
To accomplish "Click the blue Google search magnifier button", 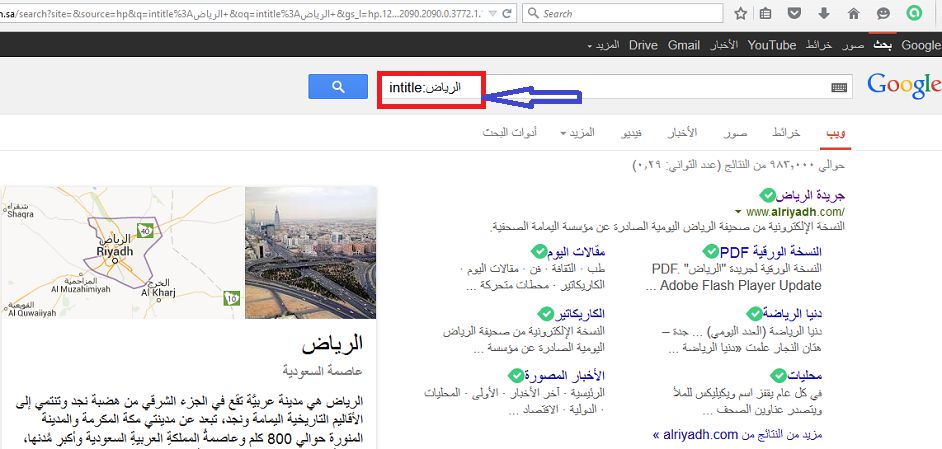I will 338,87.
